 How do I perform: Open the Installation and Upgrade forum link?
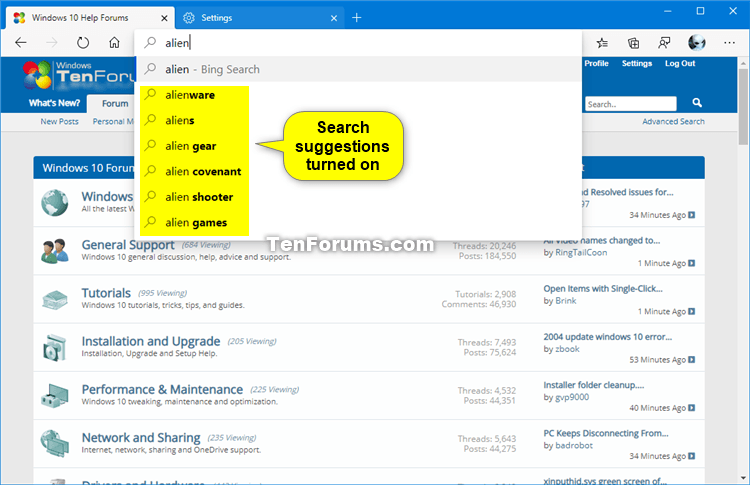pos(151,341)
